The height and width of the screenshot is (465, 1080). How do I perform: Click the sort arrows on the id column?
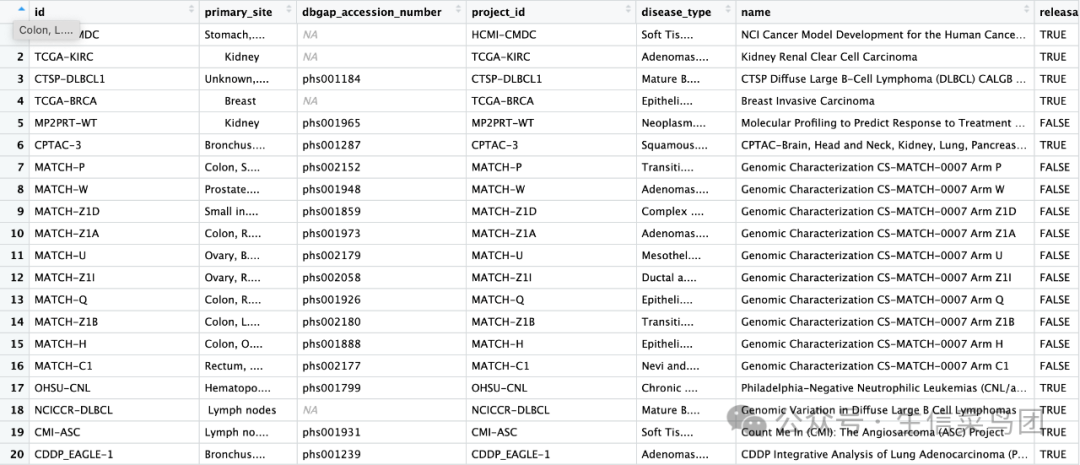[192, 11]
